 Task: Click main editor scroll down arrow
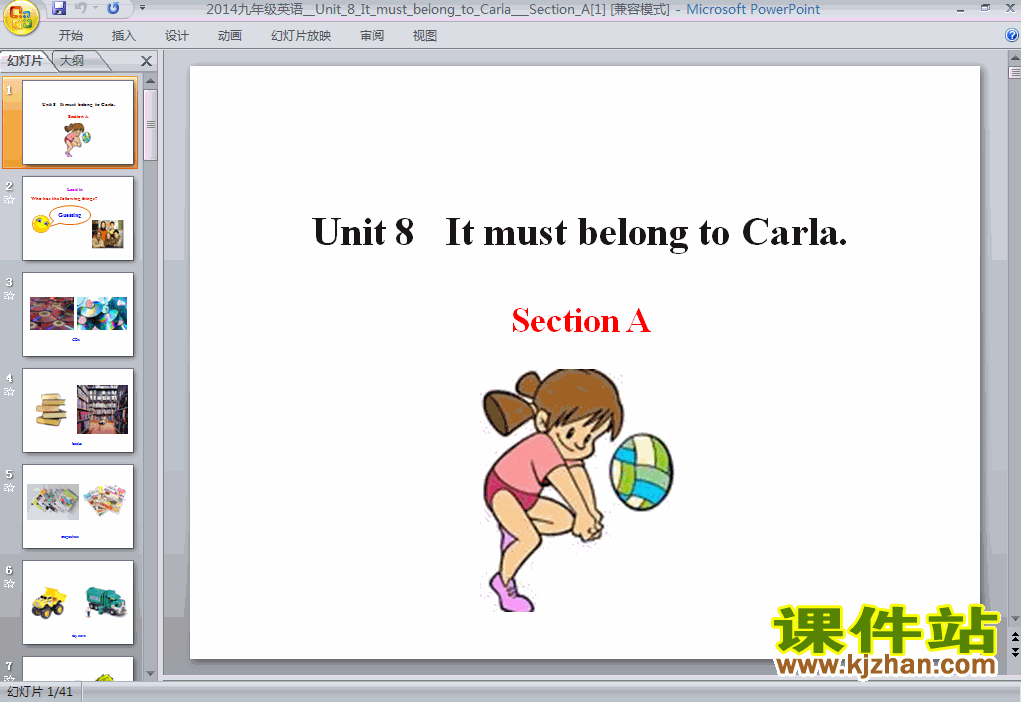coord(1015,619)
